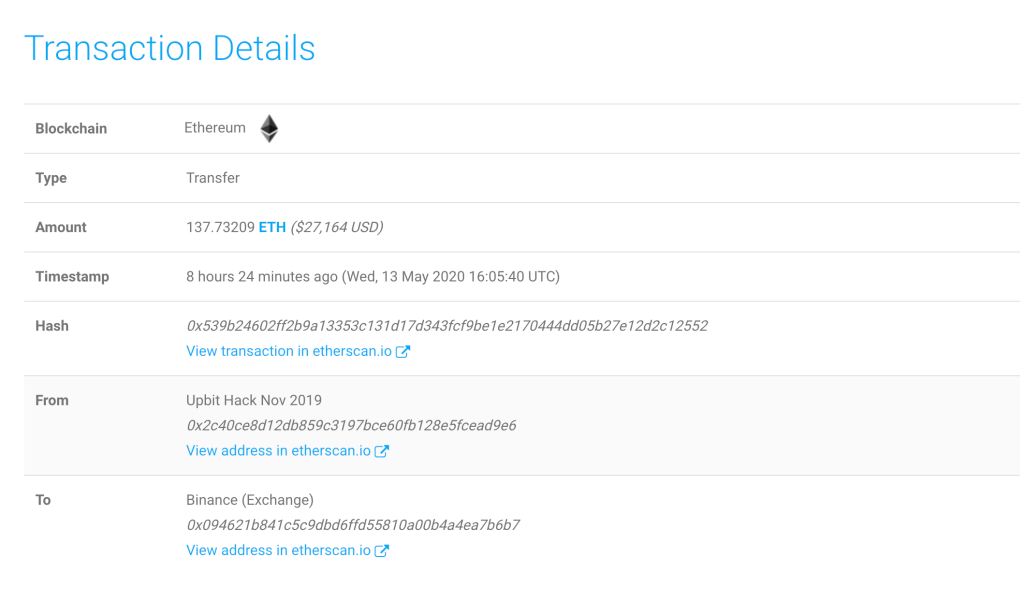Open View transaction in etherscan.io link
Image resolution: width=1024 pixels, height=602 pixels.
(x=289, y=351)
